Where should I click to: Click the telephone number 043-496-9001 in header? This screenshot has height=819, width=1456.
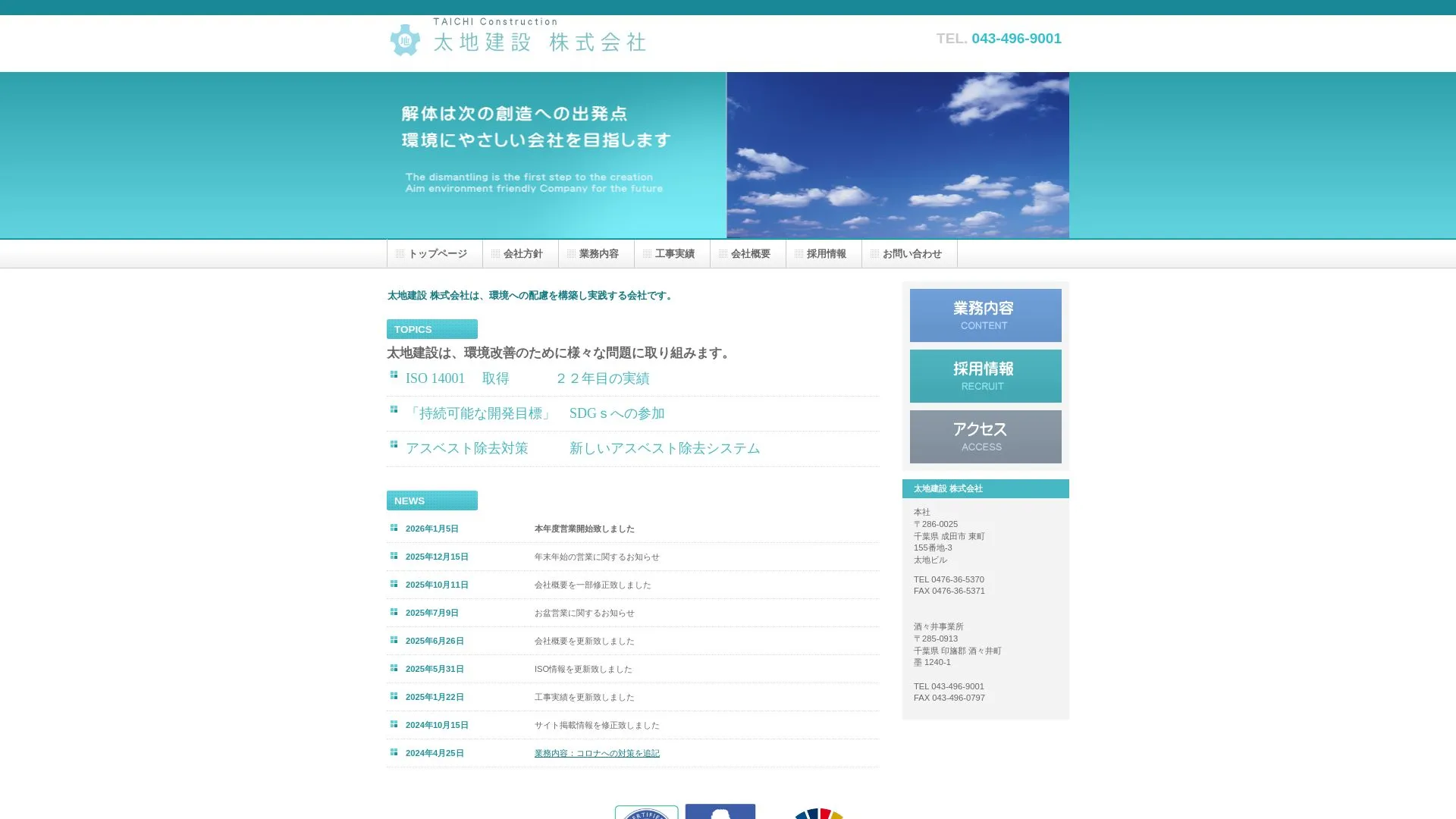click(1016, 39)
